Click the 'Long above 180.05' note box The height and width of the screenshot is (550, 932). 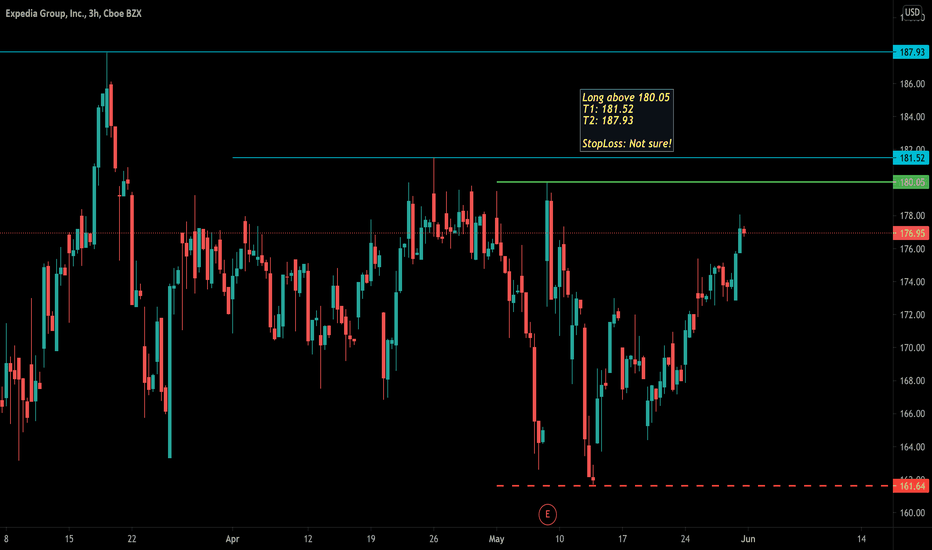[x=626, y=120]
